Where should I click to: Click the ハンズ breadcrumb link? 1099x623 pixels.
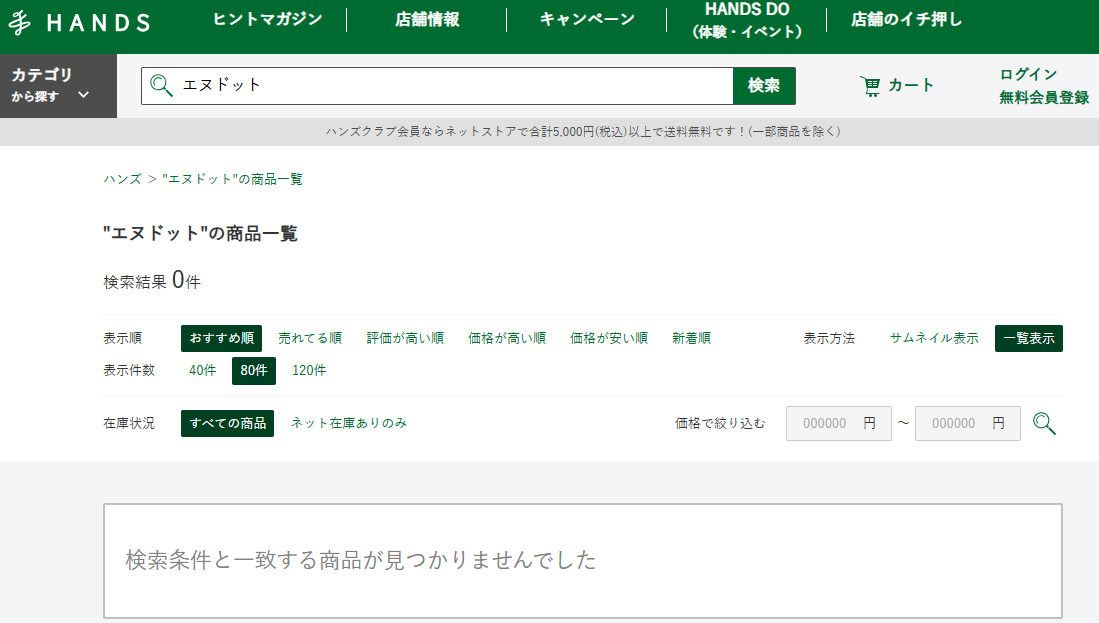[x=123, y=179]
